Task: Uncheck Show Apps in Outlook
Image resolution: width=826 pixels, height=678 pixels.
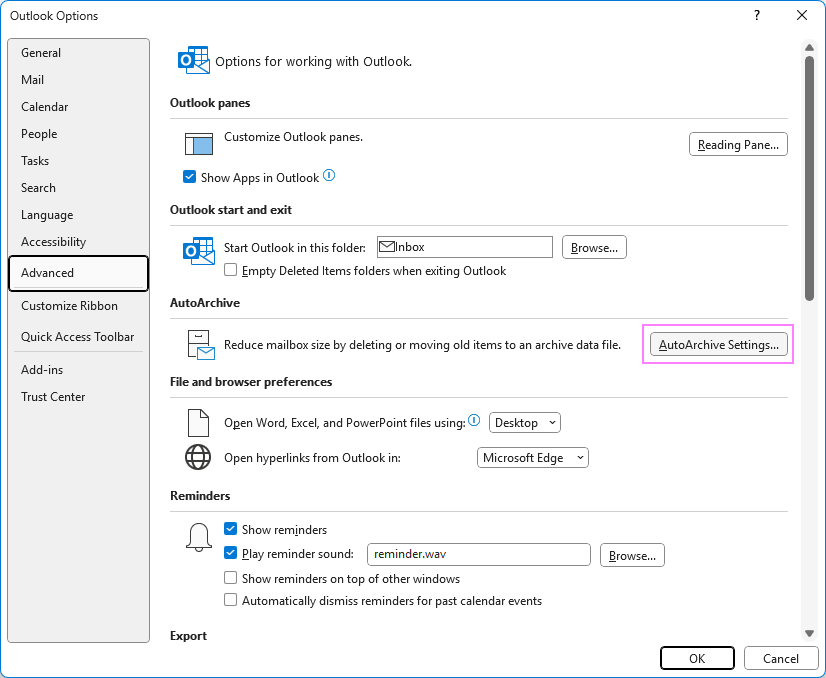Action: click(x=189, y=177)
